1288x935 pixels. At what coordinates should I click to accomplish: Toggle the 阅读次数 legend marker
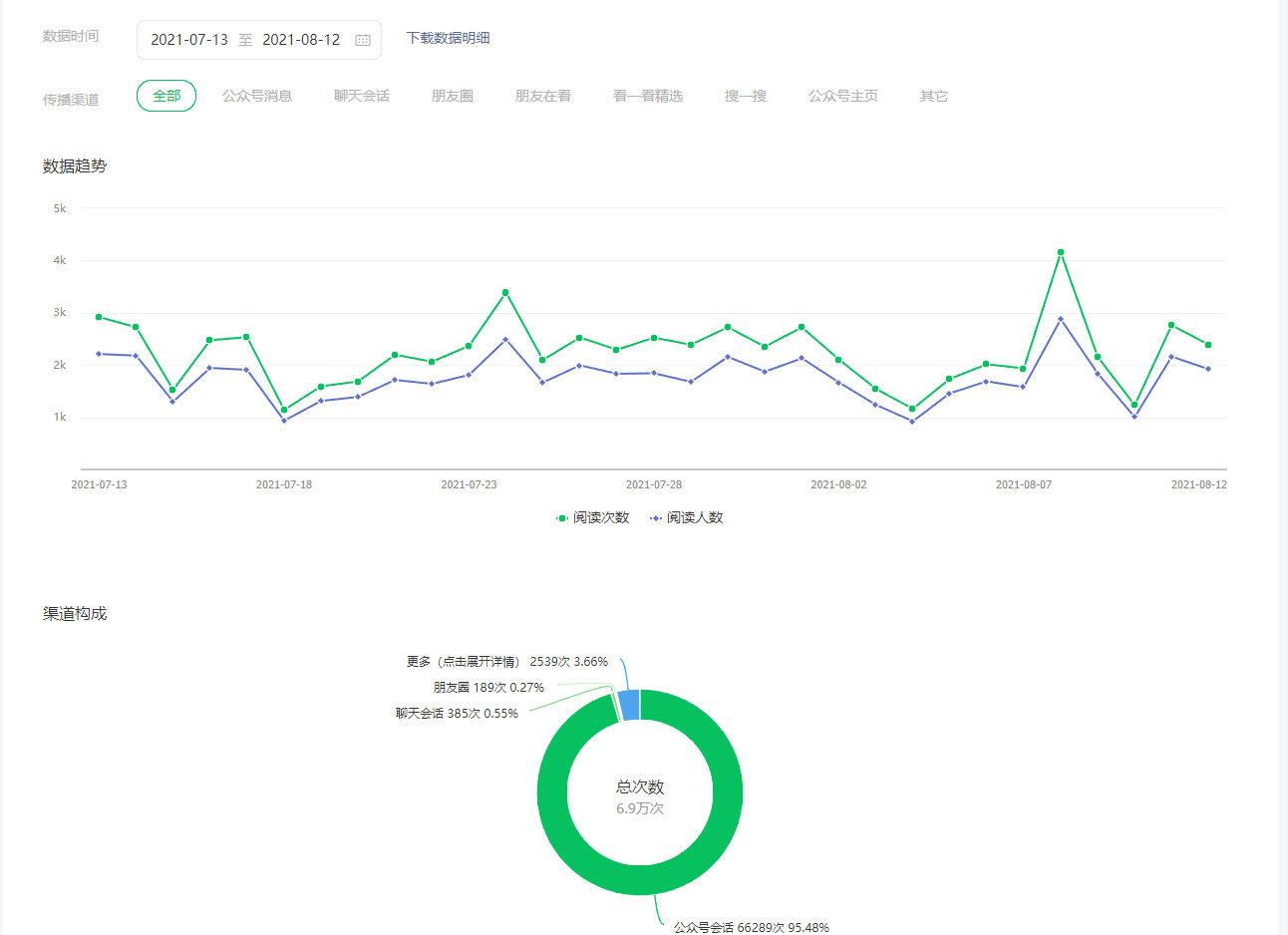point(562,518)
